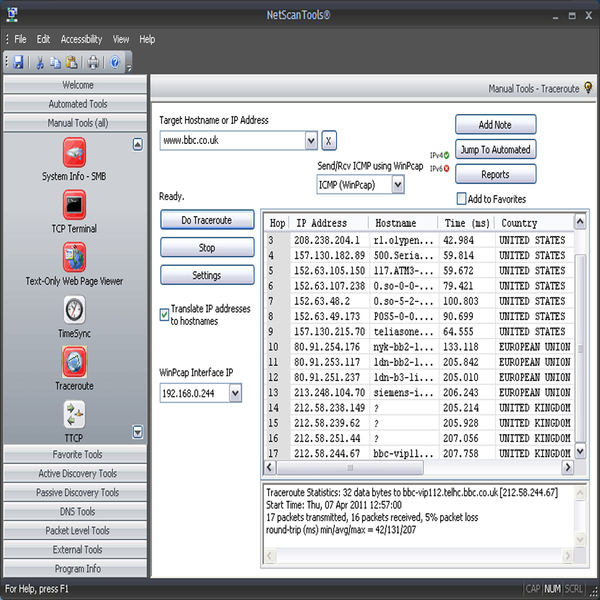Select row with IP 208.238.204.1
This screenshot has width=600, height=600.
(x=419, y=240)
